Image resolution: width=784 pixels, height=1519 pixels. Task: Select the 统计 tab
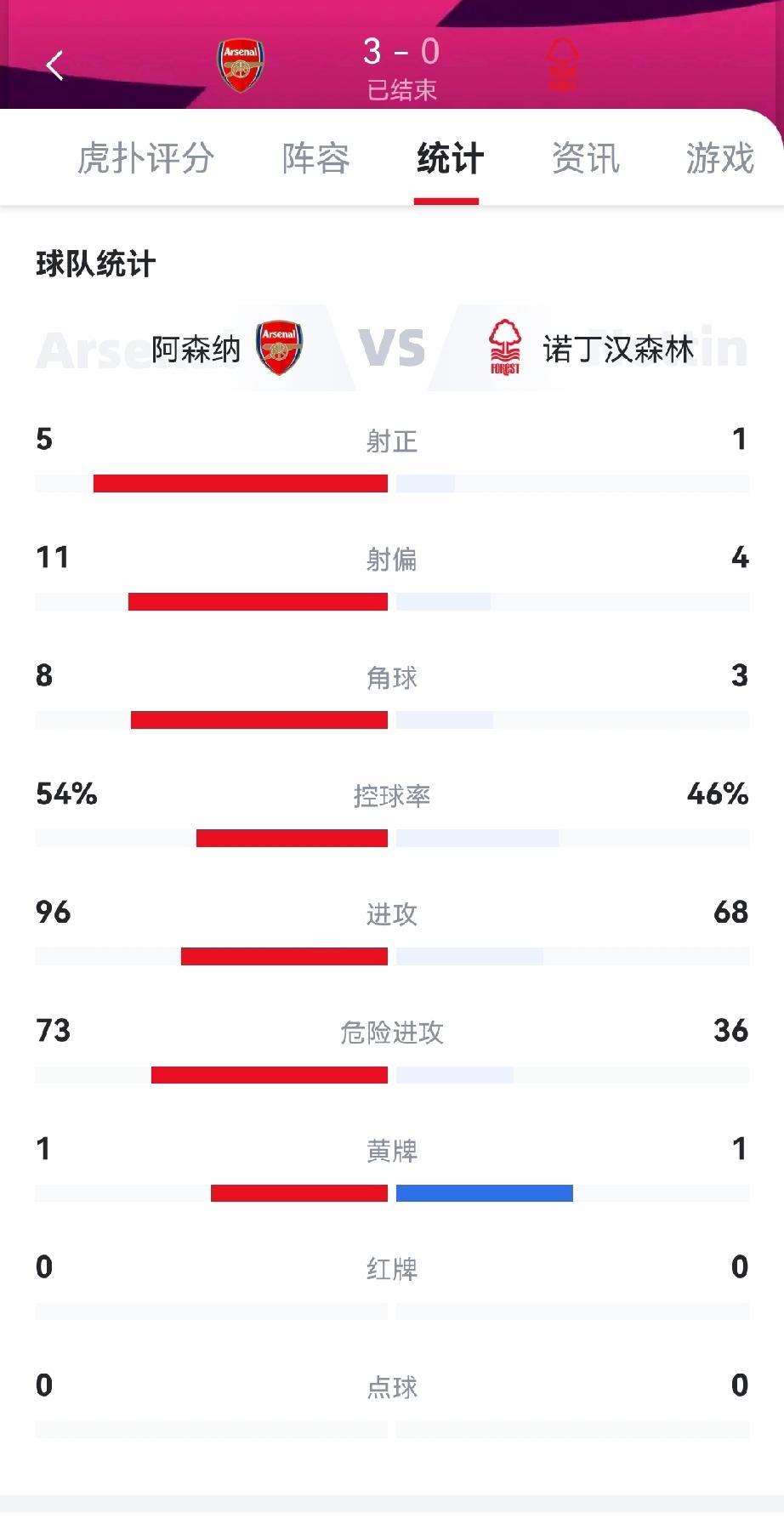450,158
